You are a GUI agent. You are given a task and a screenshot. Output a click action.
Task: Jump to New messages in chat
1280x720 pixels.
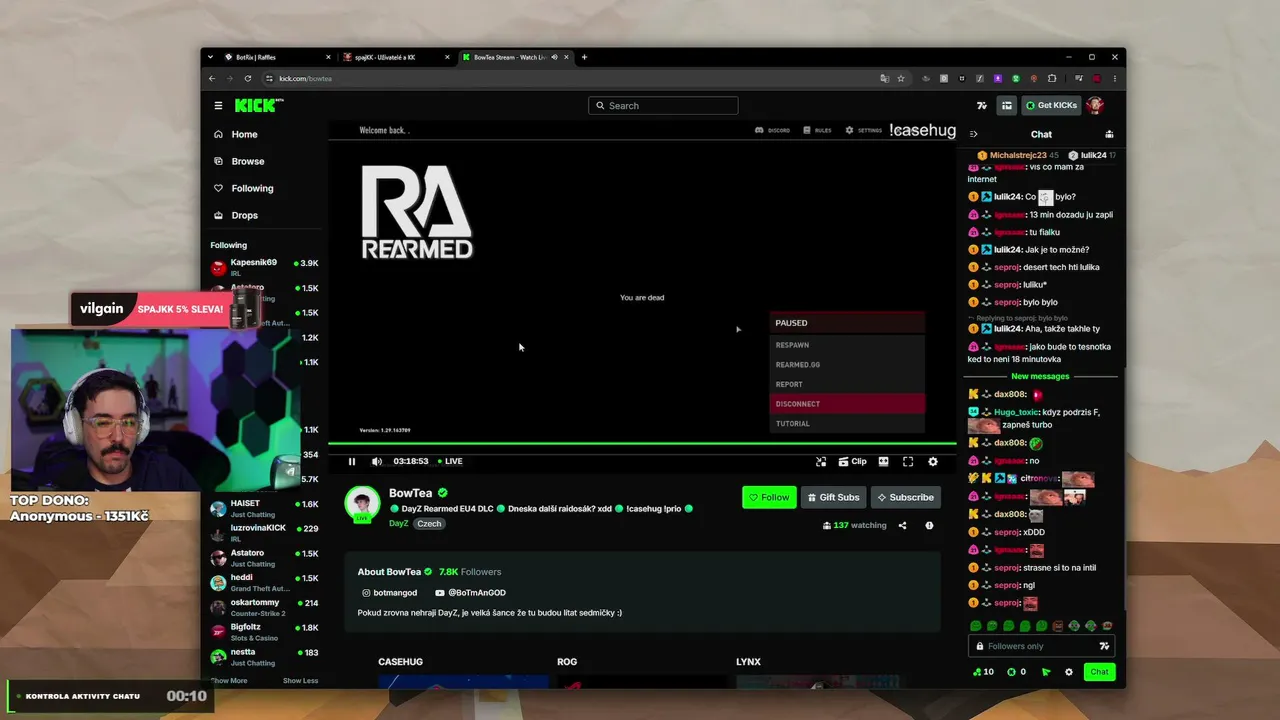tap(1040, 376)
